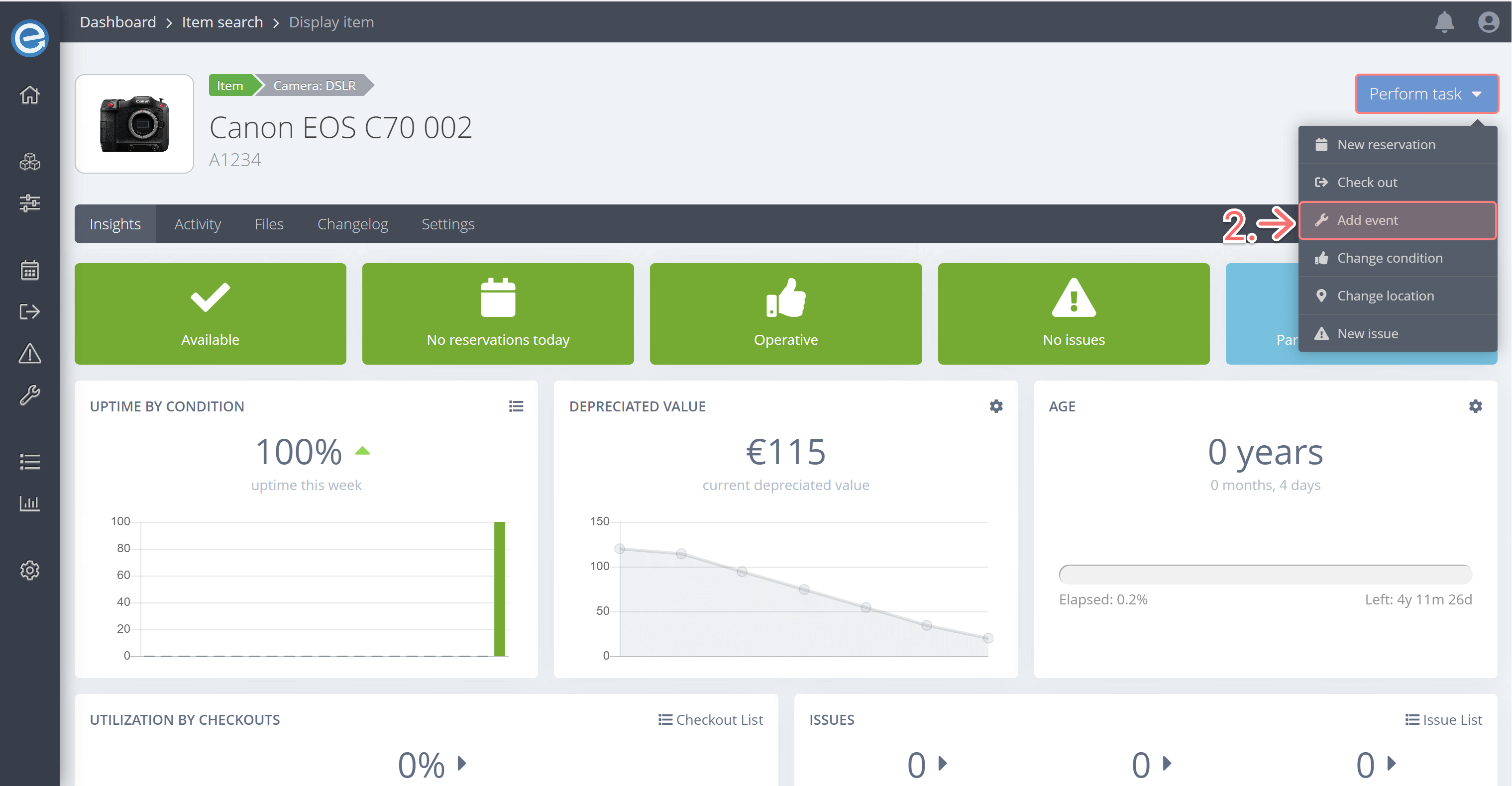Screen dimensions: 1512x786
Task: Open the user profile avatar icon
Action: coord(1488,22)
